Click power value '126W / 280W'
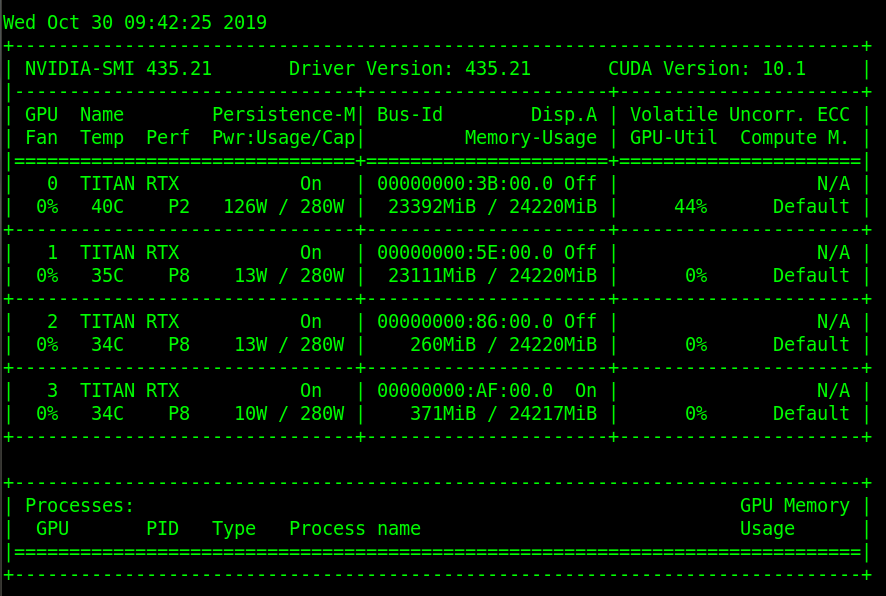This screenshot has width=886, height=596. point(284,207)
